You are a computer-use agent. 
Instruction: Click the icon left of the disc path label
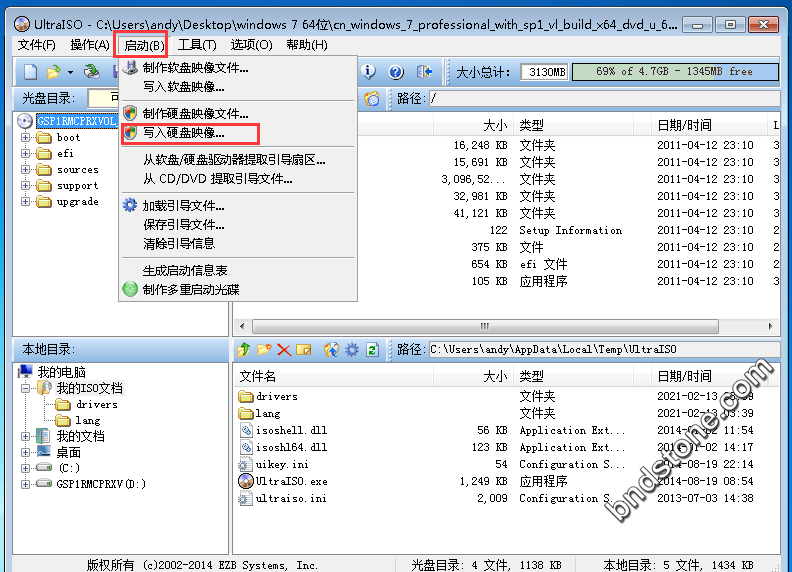click(x=372, y=98)
